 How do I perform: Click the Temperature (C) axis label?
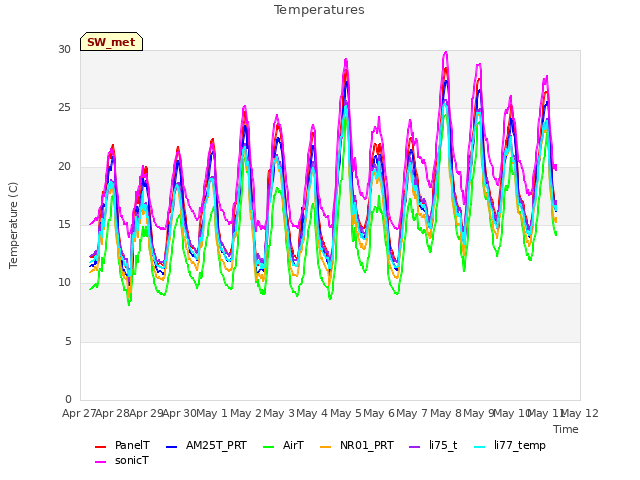pyautogui.click(x=13, y=225)
